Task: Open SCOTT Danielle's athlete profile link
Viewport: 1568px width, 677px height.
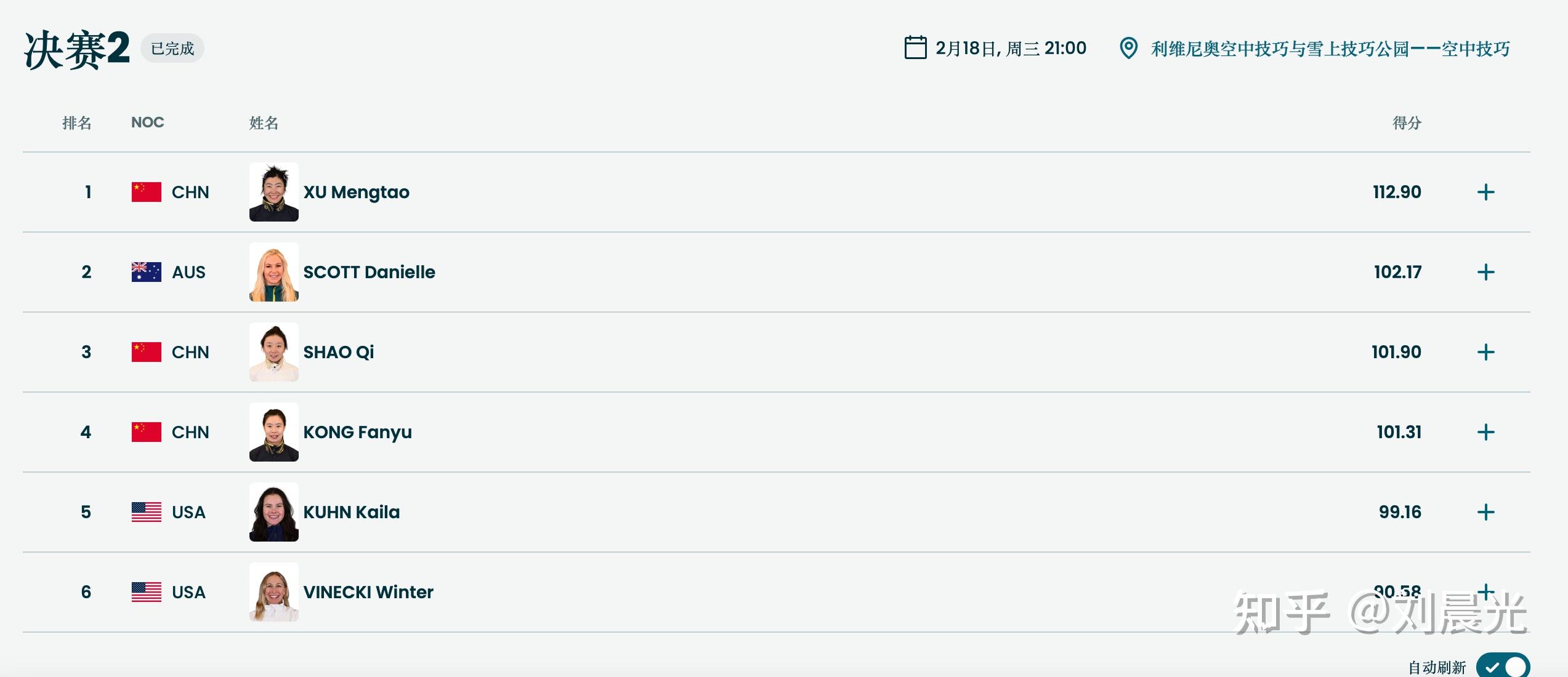Action: coord(369,272)
